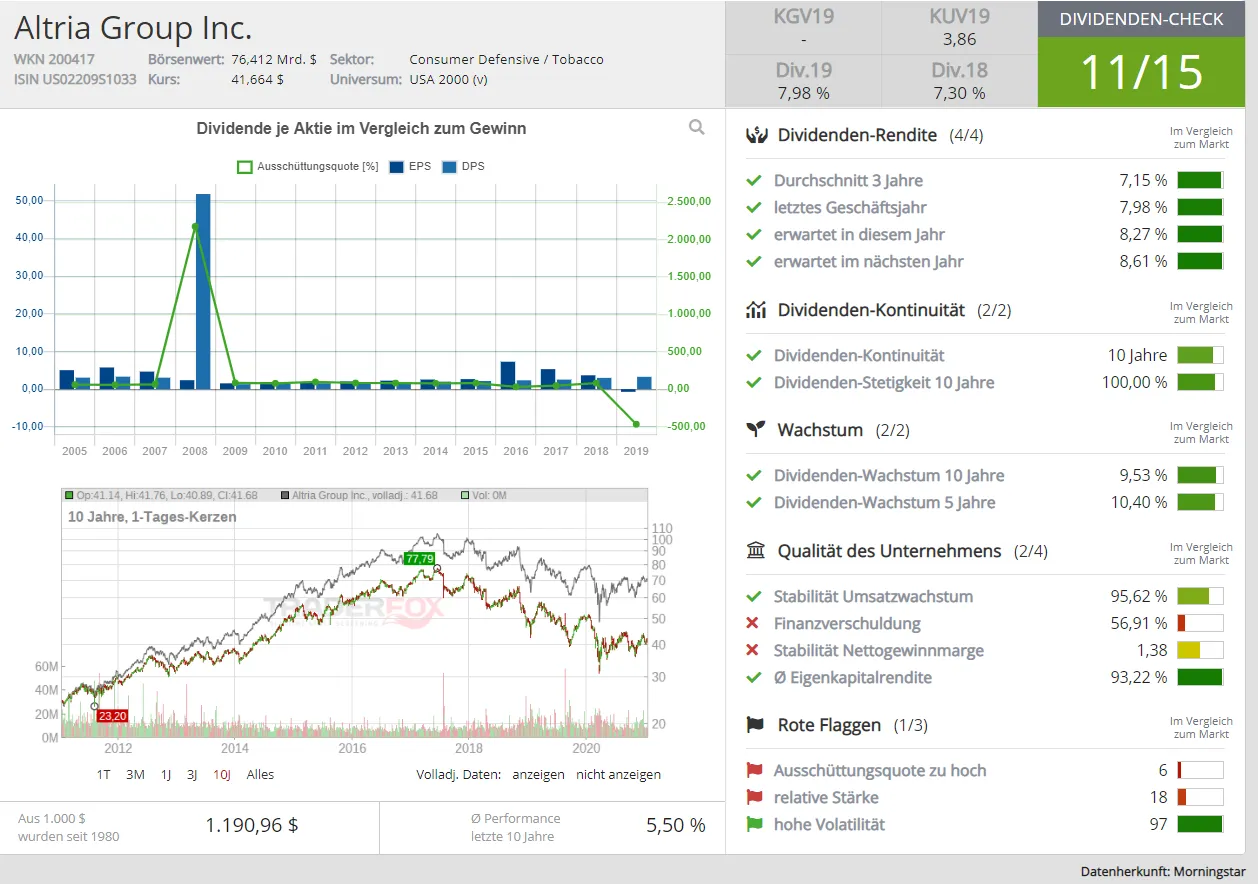Click the 77.79 high price marker

(420, 559)
